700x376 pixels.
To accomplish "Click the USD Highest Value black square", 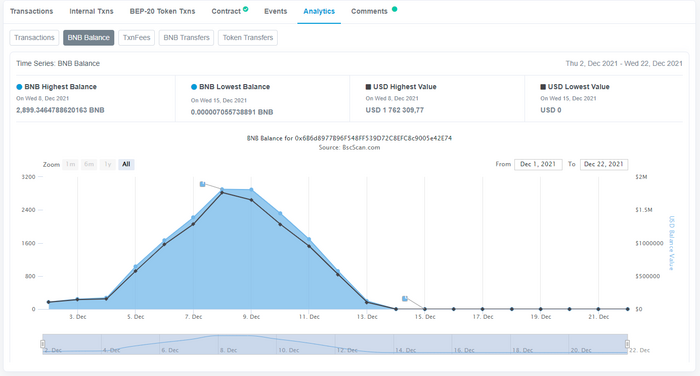I will 368,87.
